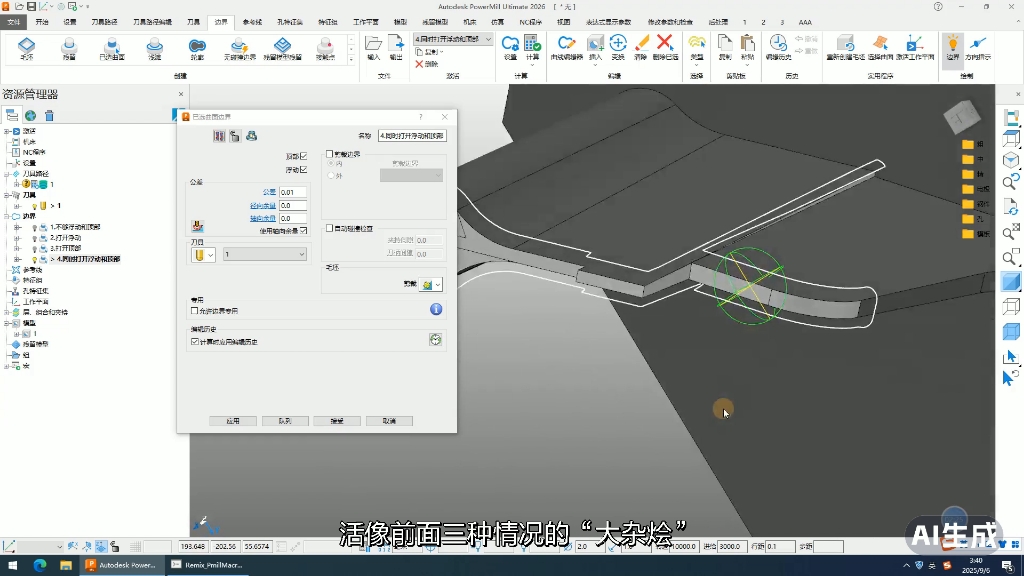The width and height of the screenshot is (1024, 576).
Task: Click the 应用 button in dialog
Action: click(x=233, y=421)
